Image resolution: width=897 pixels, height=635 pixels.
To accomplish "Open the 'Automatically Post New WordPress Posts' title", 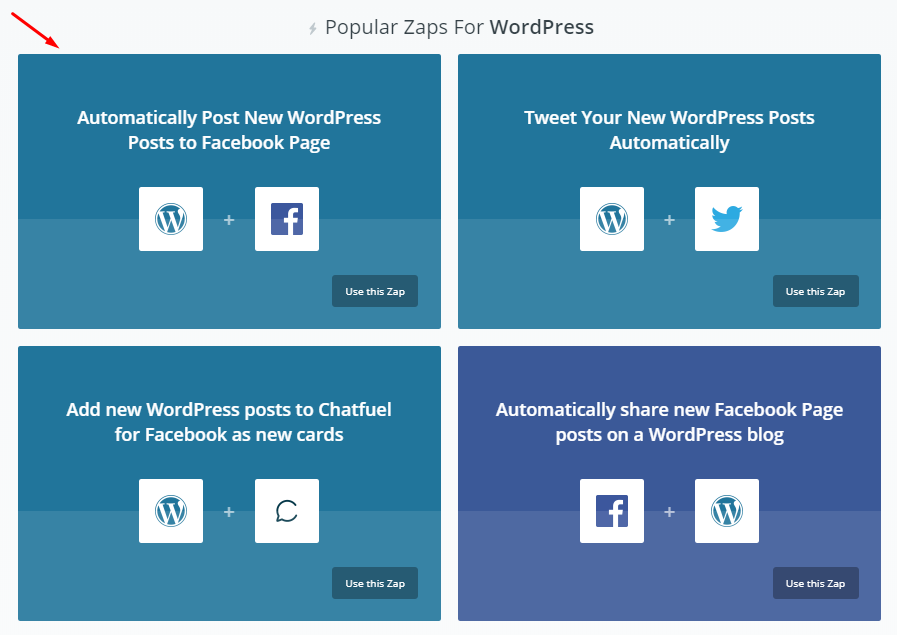I will tap(229, 130).
